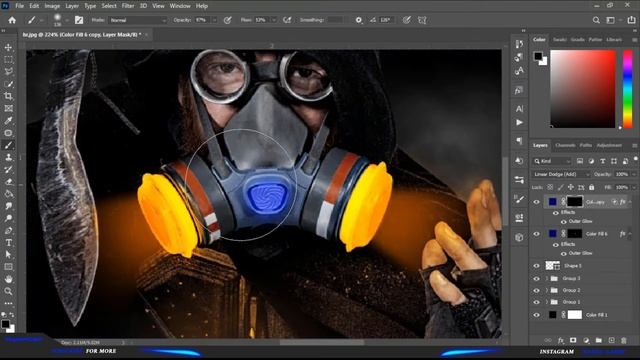The width and height of the screenshot is (640, 360).
Task: Click the foreground color swatch in Color panel
Action: [538, 56]
